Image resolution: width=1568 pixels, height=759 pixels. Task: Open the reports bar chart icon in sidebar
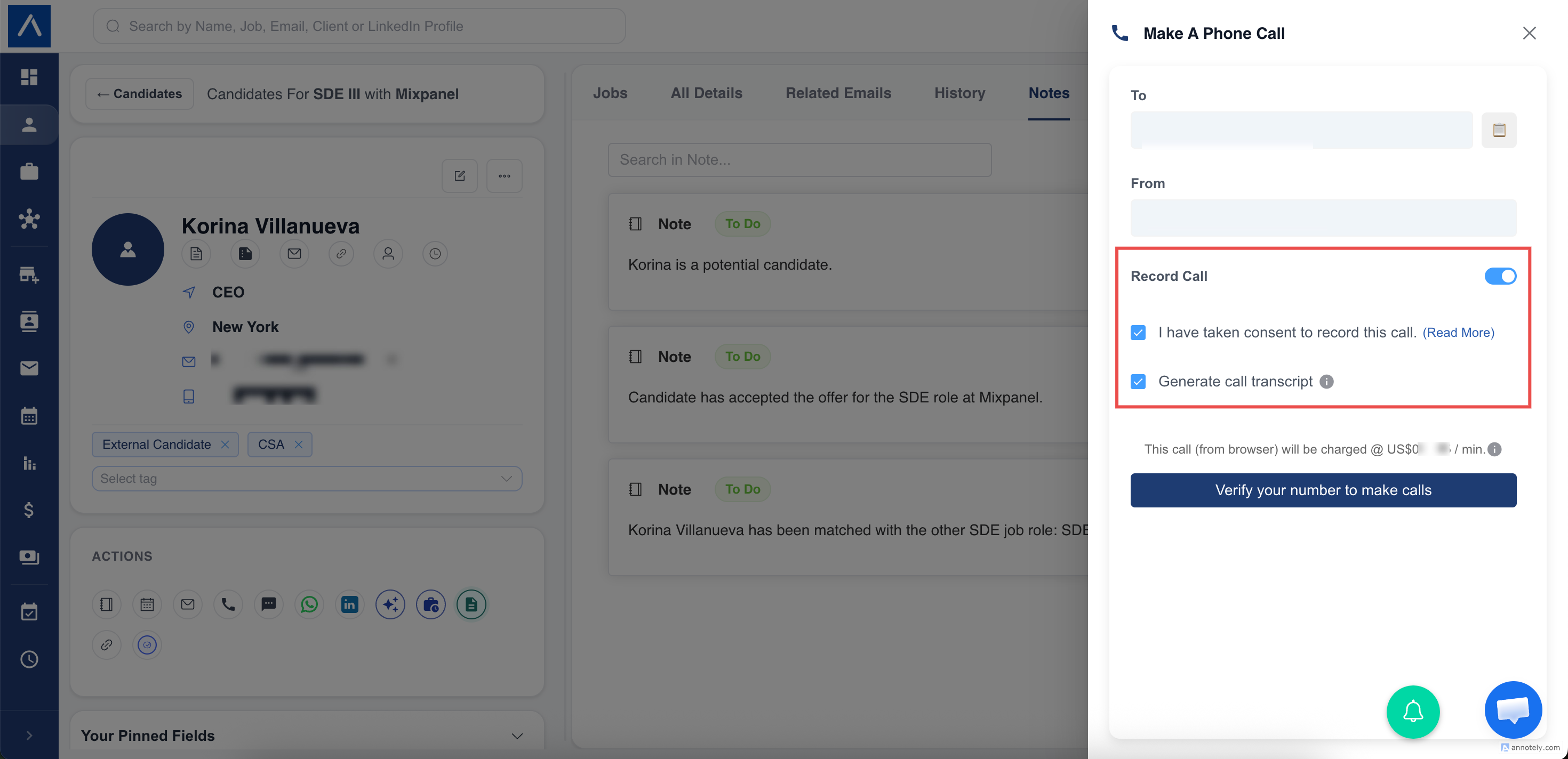(29, 463)
